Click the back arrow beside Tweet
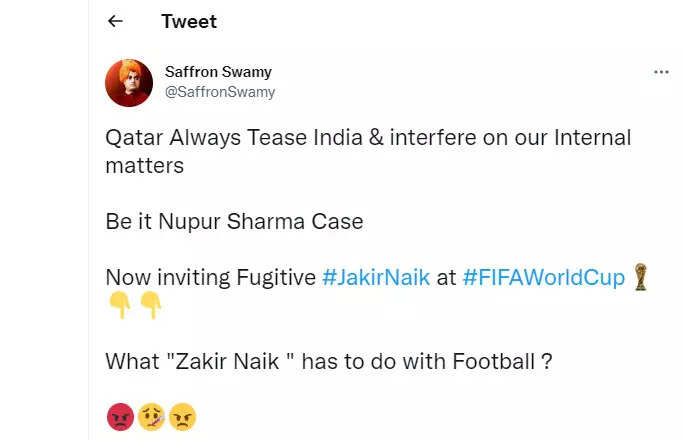The image size is (683, 440). [x=115, y=21]
